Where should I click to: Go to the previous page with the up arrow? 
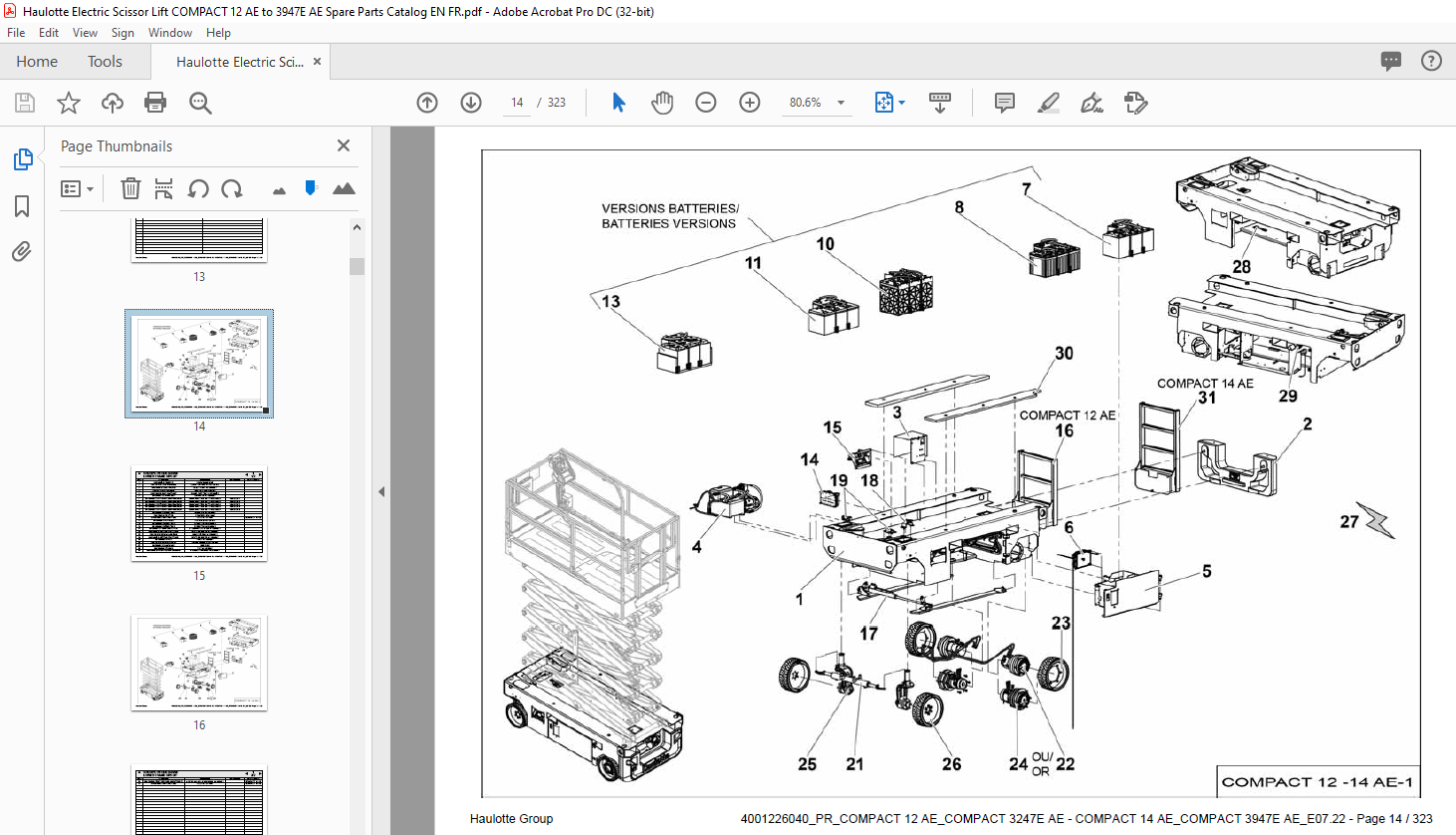[427, 103]
